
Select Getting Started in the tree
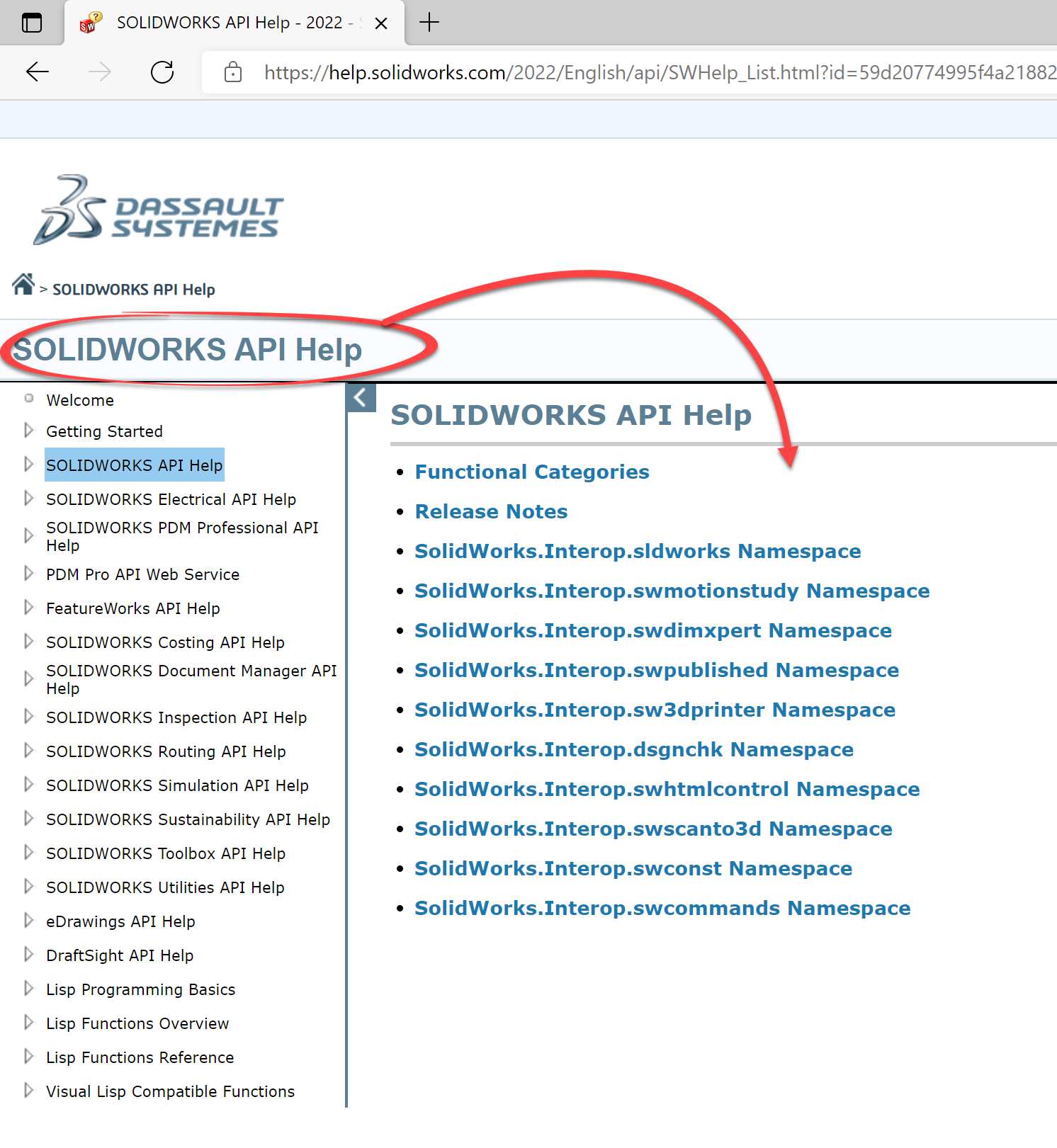click(x=104, y=432)
